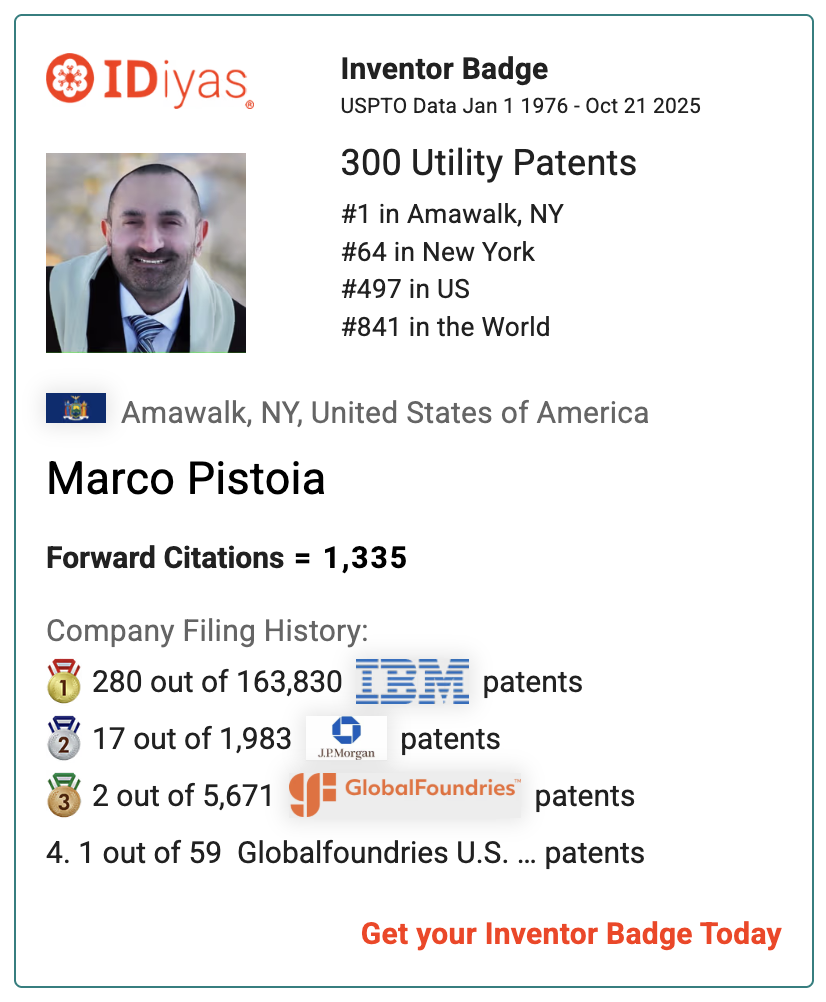Open the Get your Inventor Badge Today link
Screen dimensions: 826x1002
tap(571, 934)
